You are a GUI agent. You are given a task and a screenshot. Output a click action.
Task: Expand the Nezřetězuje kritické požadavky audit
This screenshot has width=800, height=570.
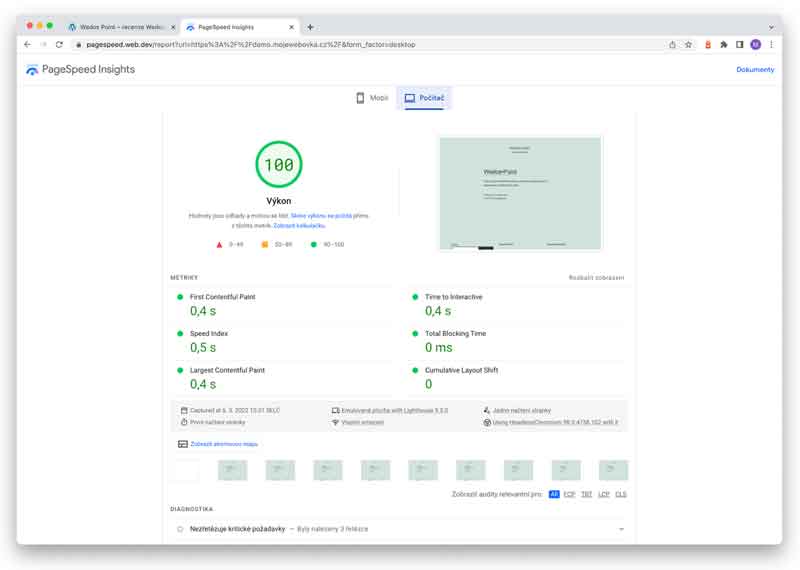621,528
